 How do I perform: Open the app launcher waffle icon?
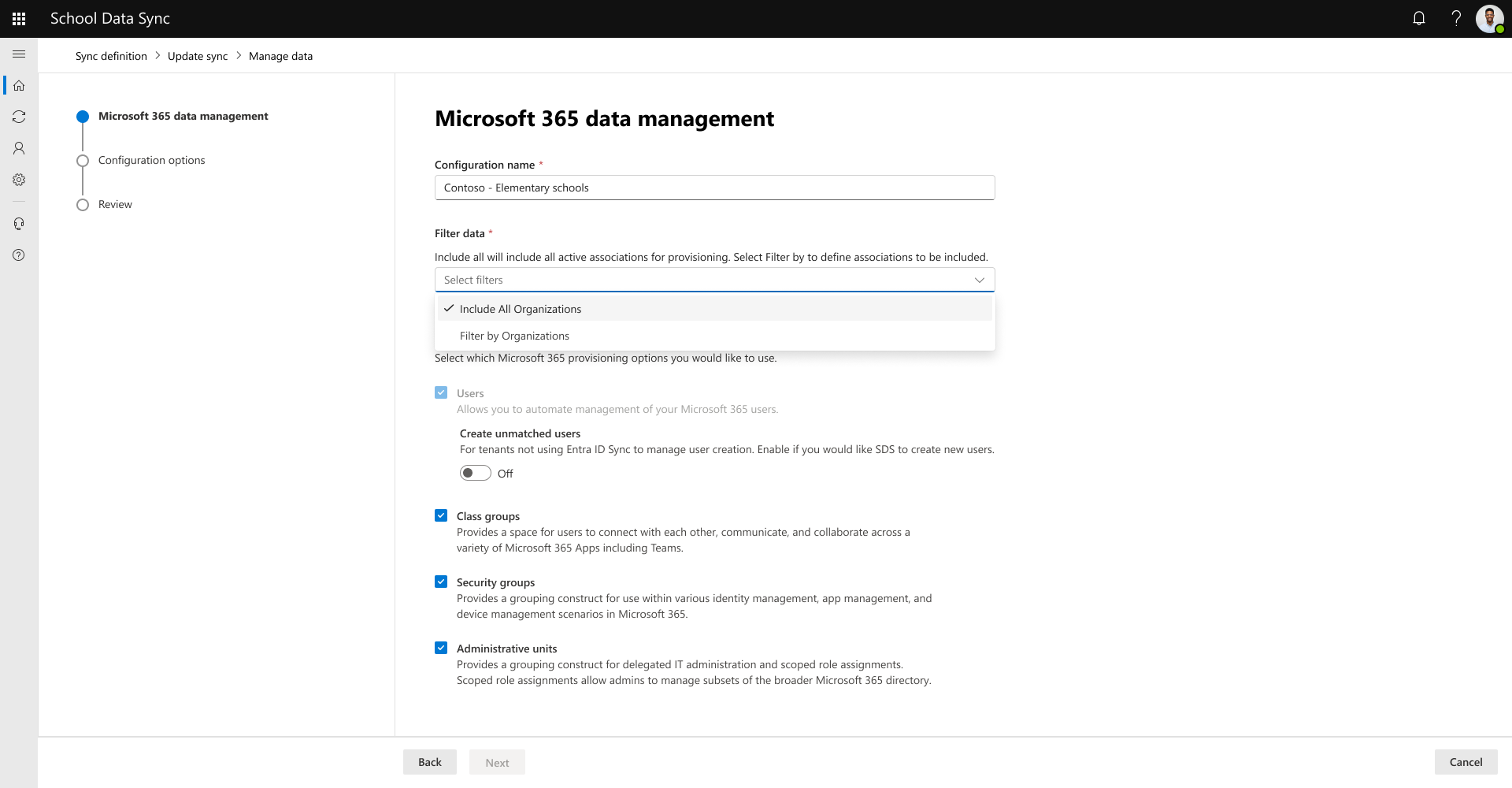click(19, 18)
